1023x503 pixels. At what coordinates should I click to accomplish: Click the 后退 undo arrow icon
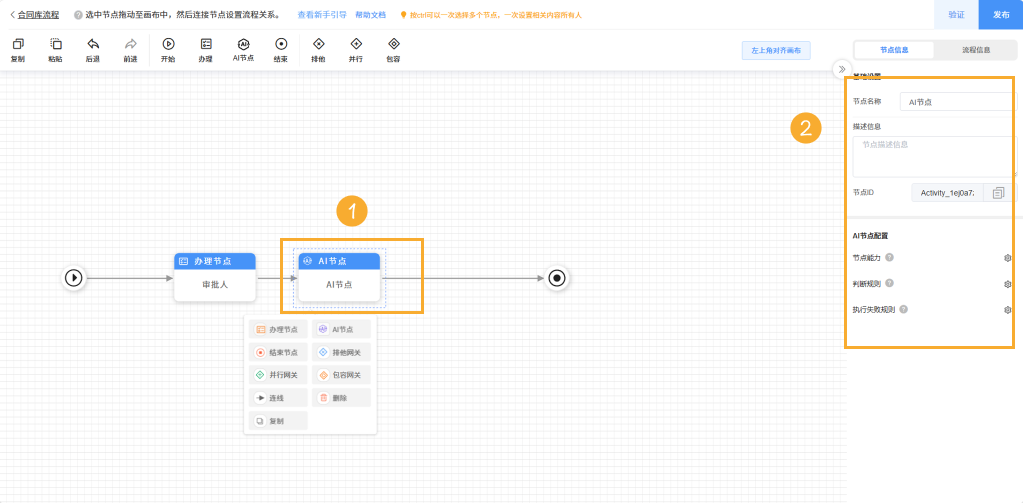tap(93, 44)
